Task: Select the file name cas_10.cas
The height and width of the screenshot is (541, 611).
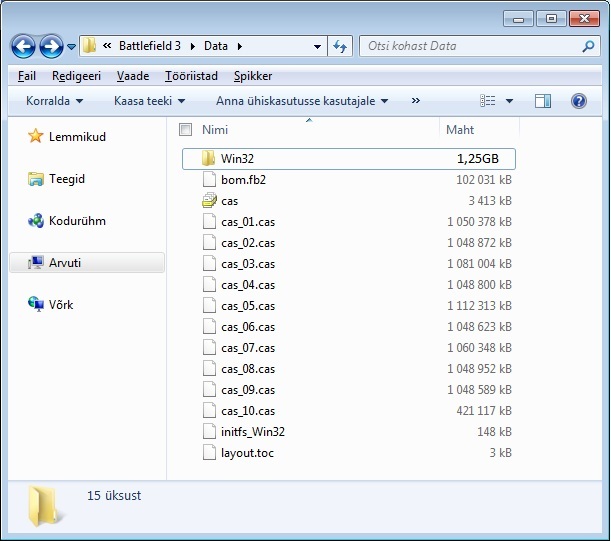Action: tap(248, 411)
